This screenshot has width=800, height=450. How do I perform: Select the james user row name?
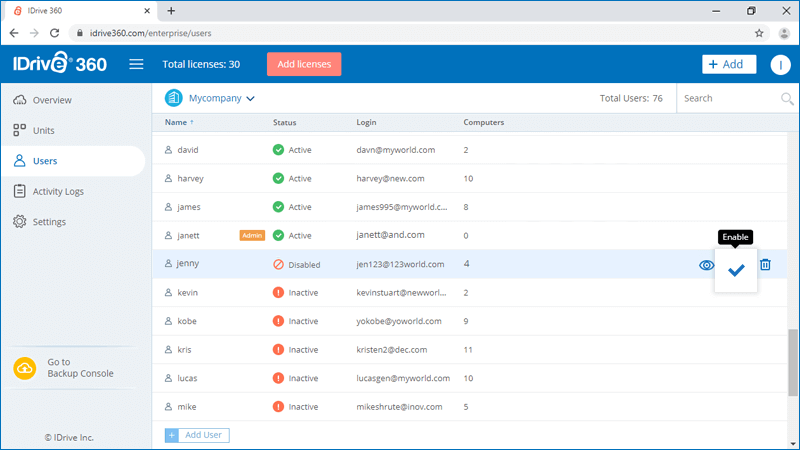pos(189,207)
